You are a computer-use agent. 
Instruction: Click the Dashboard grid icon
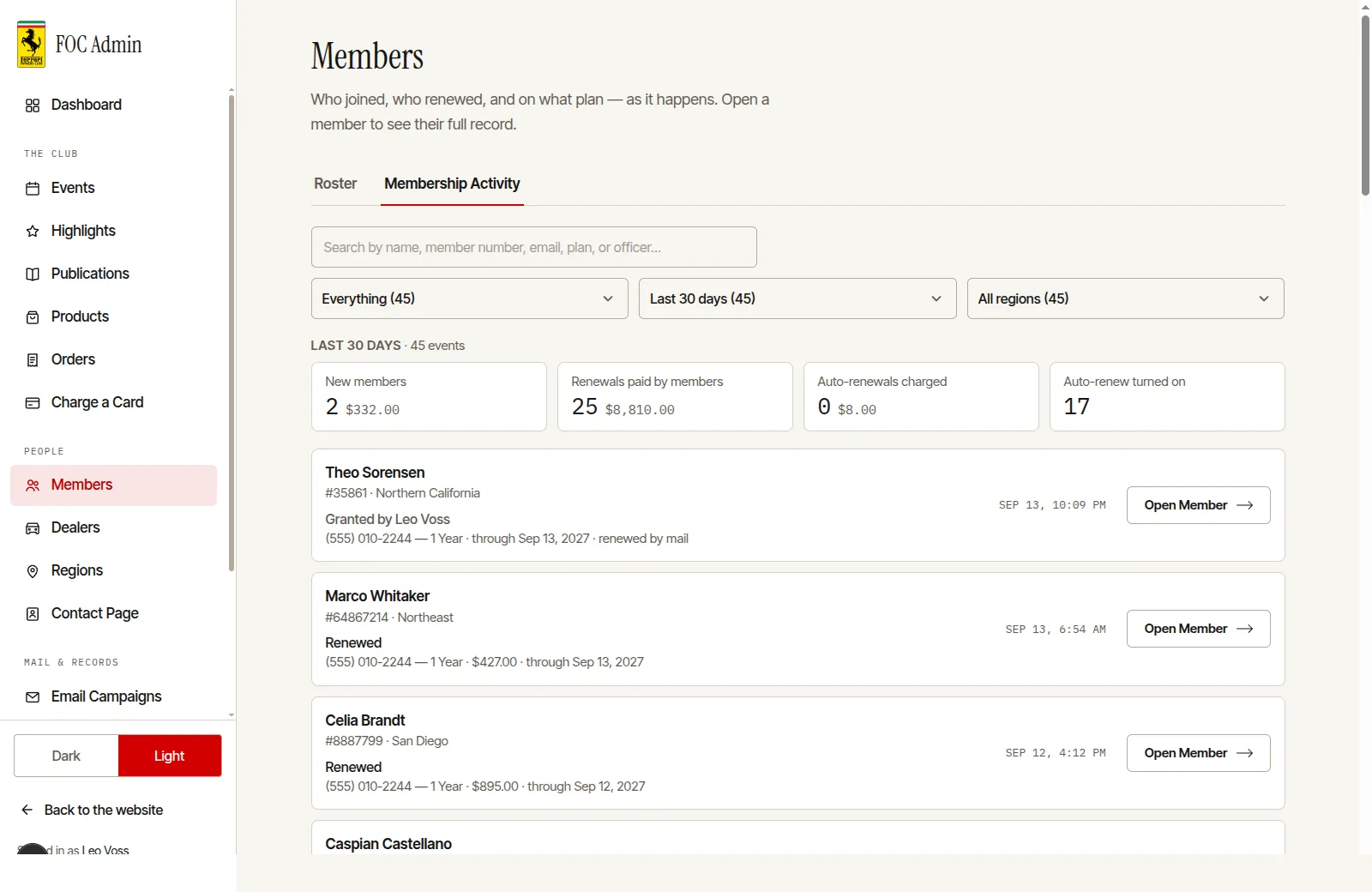tap(33, 105)
